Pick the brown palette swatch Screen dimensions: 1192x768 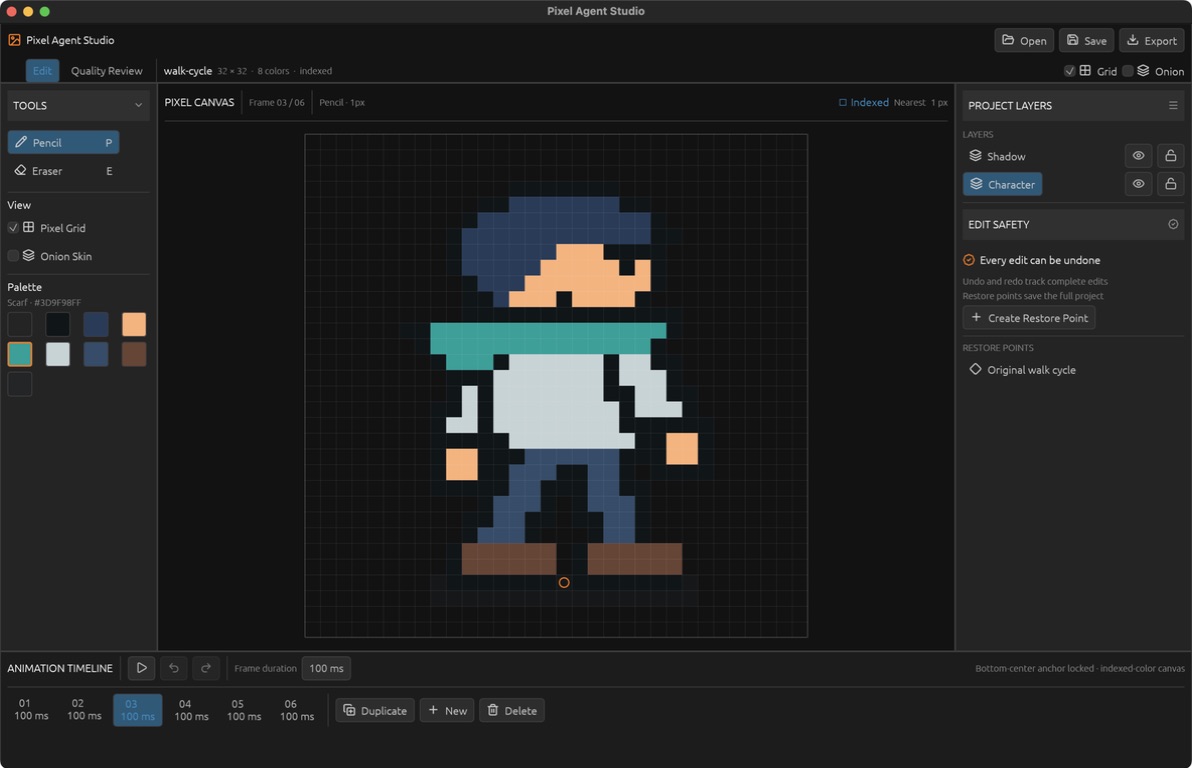134,354
